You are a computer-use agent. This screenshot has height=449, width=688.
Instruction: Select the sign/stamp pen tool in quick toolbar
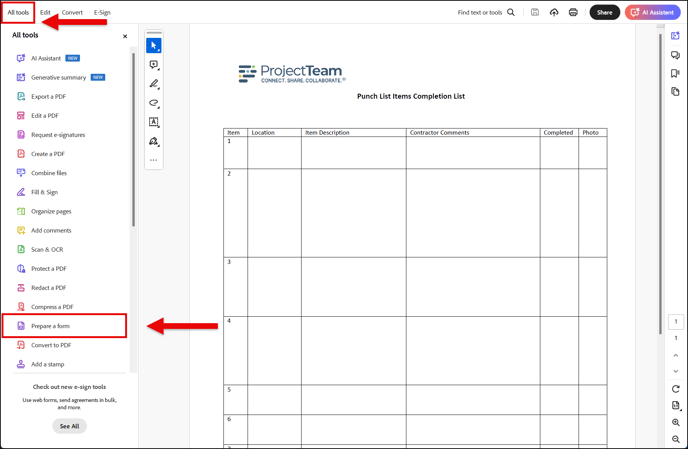[154, 141]
